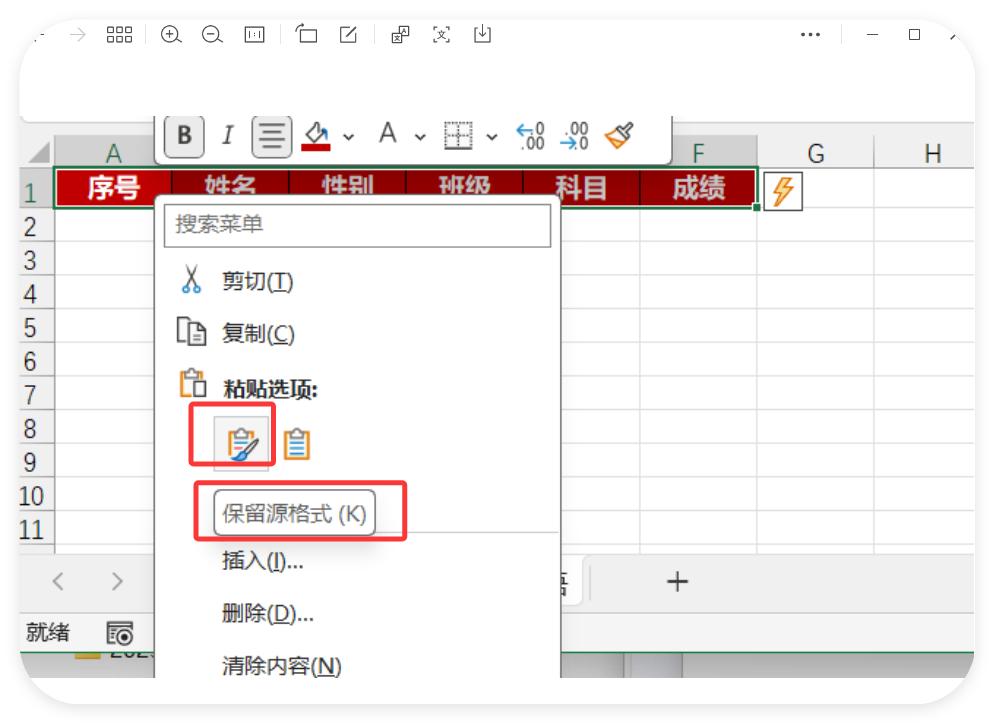
Task: Click the rotate image icon
Action: click(x=306, y=34)
